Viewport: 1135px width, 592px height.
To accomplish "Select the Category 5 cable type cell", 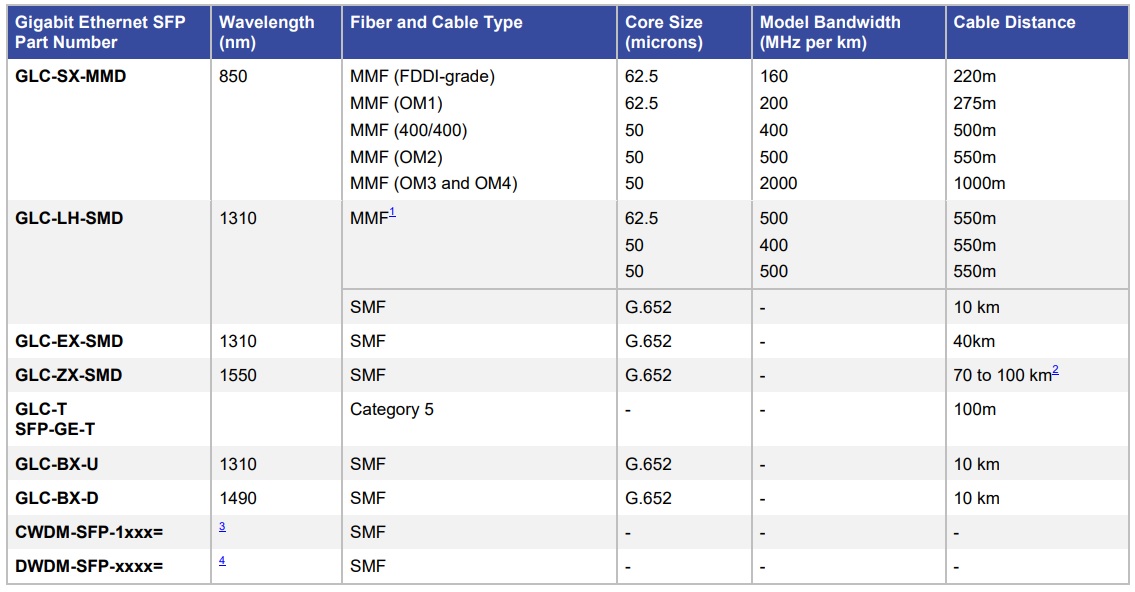I will 392,409.
